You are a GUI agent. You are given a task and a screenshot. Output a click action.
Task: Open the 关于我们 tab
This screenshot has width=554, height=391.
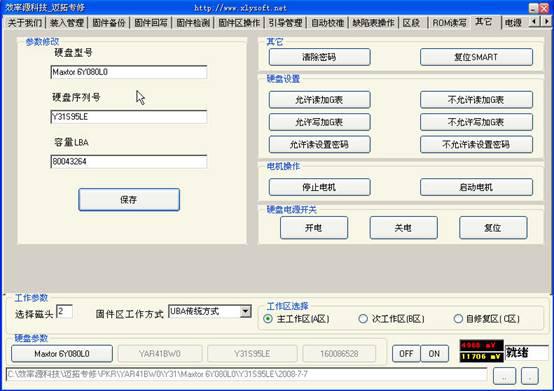(25, 23)
